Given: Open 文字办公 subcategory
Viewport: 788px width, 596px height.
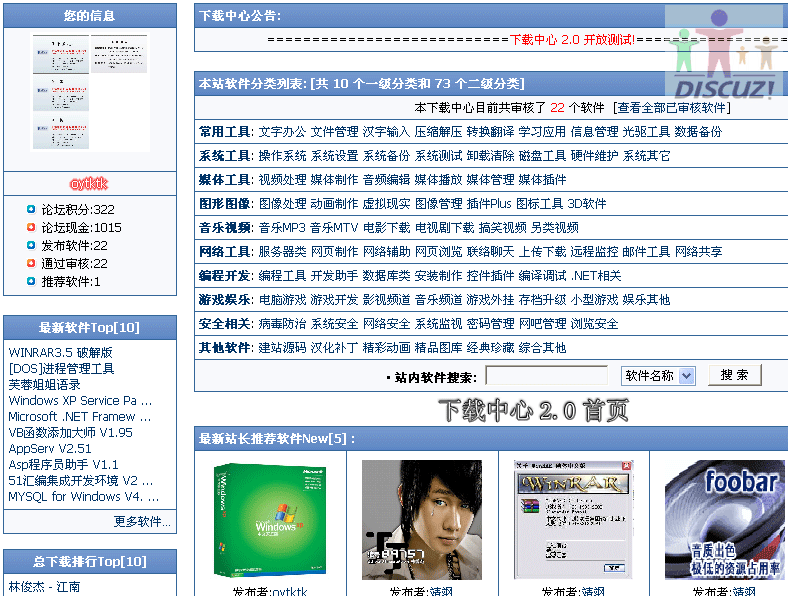Looking at the screenshot, I should coord(282,132).
